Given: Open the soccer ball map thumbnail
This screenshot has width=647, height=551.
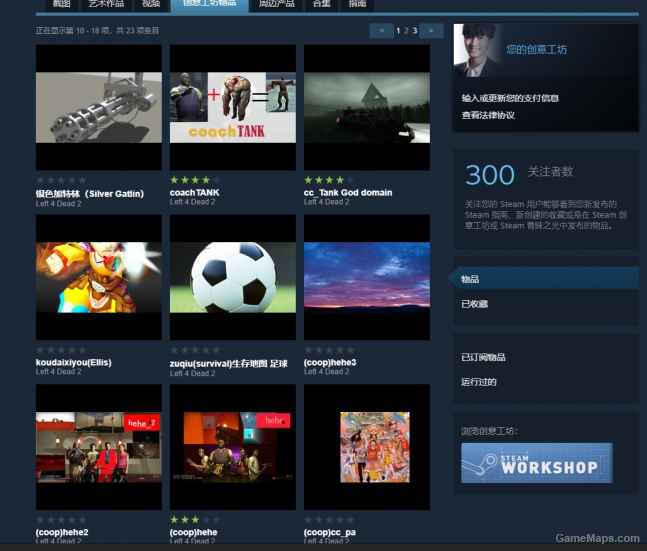Looking at the screenshot, I should [x=233, y=277].
